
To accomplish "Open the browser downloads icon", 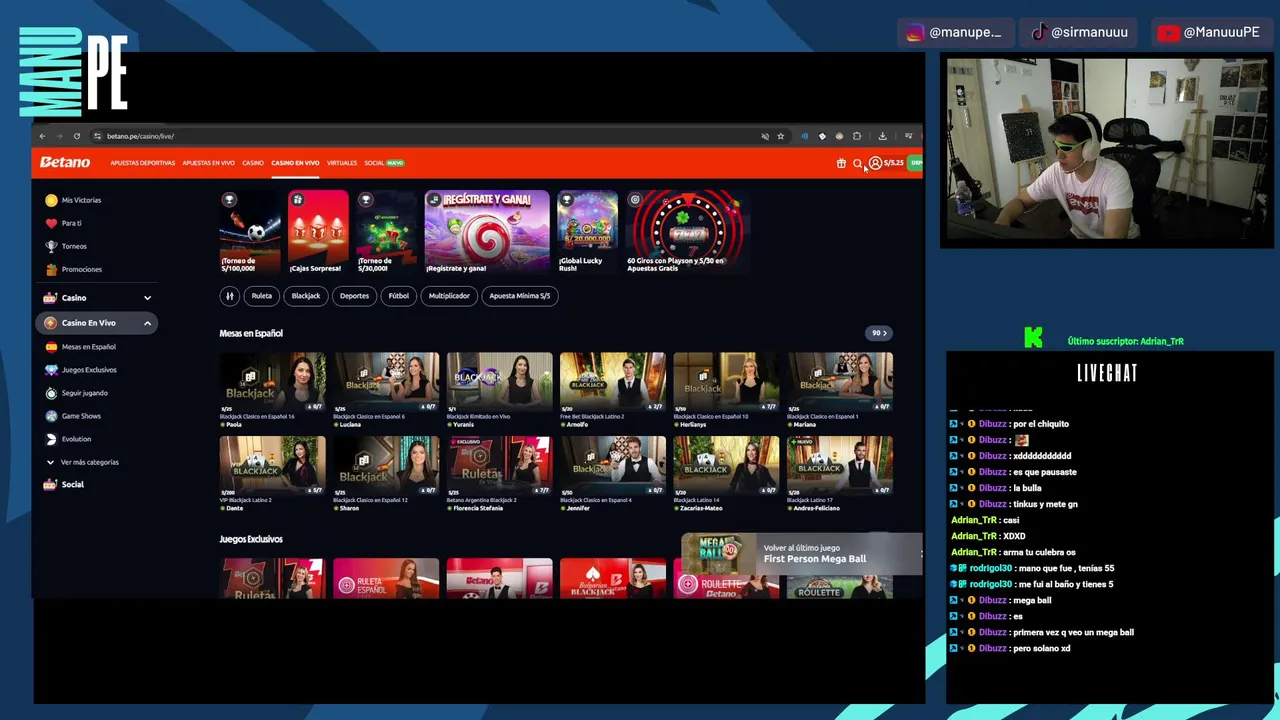I will [x=882, y=136].
